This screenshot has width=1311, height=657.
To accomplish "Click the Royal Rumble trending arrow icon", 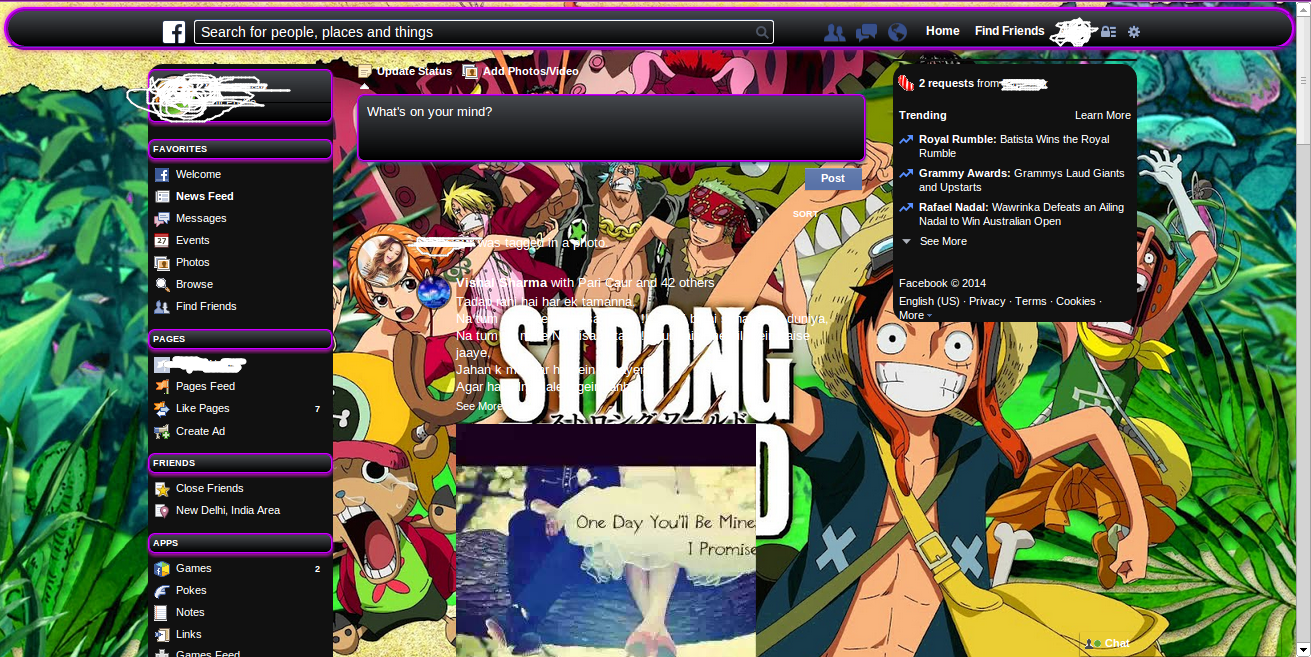I will pyautogui.click(x=906, y=140).
